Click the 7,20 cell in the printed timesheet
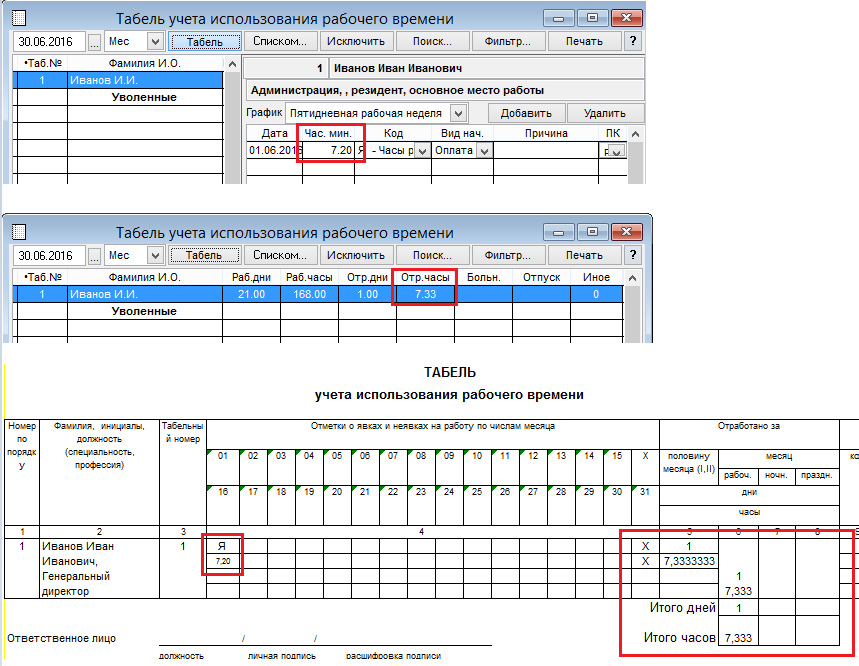Viewport: 859px width, 666px height. click(x=222, y=561)
